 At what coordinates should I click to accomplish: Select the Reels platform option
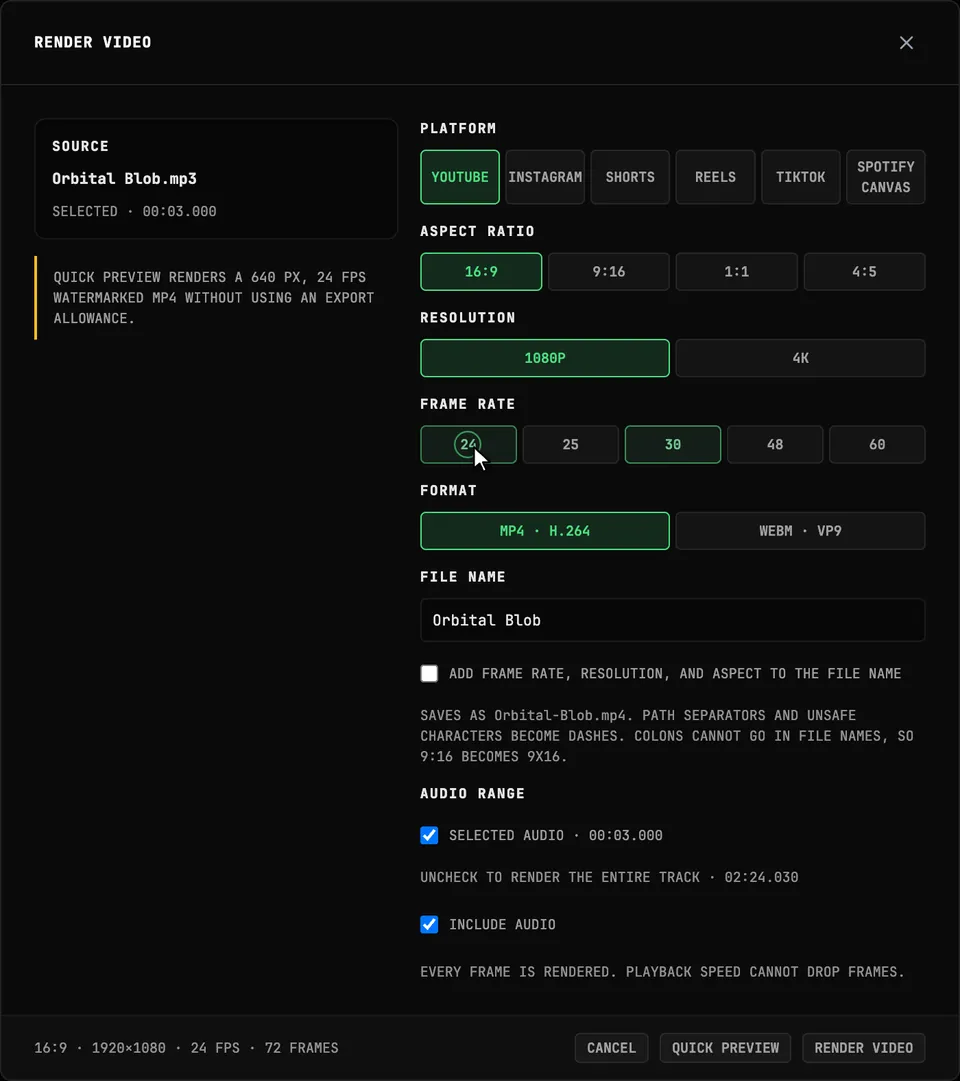tap(715, 177)
